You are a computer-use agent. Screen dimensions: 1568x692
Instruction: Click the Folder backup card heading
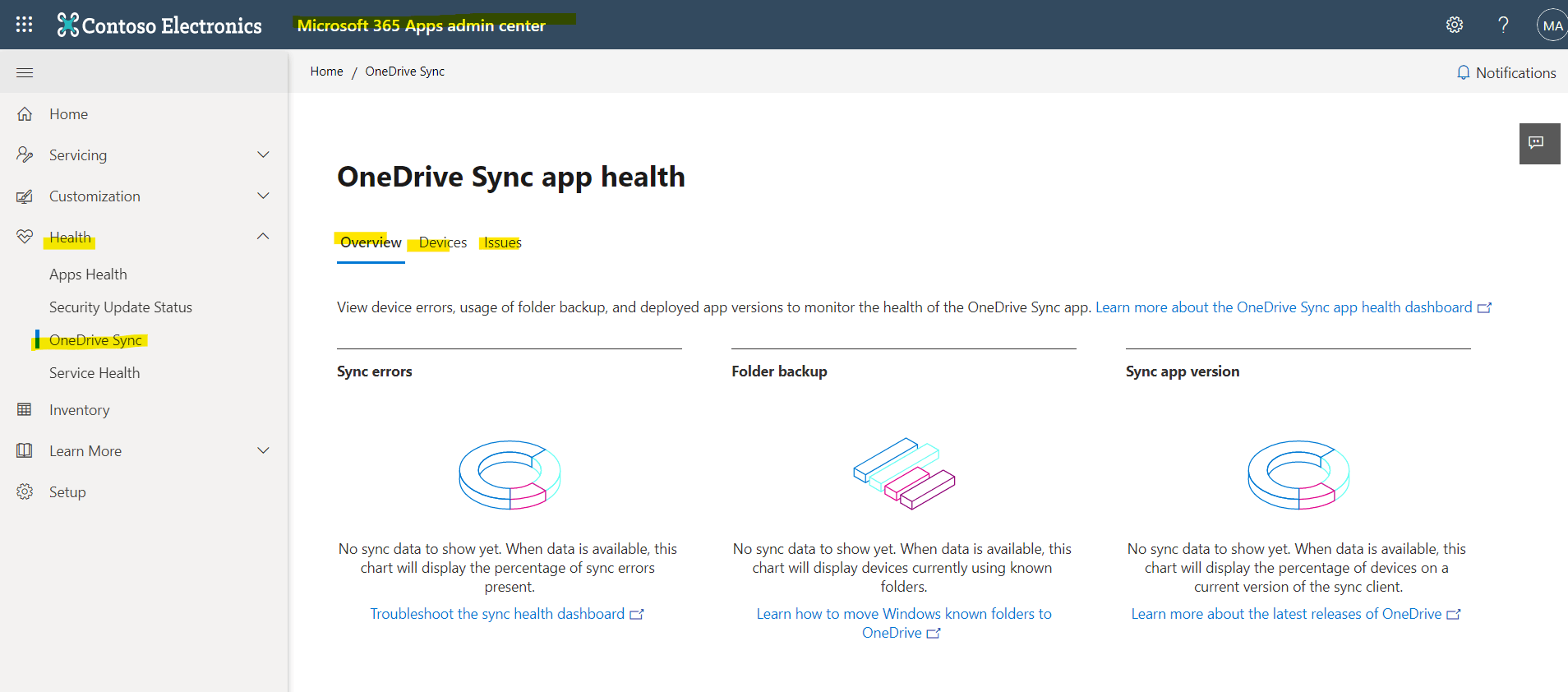click(x=779, y=371)
